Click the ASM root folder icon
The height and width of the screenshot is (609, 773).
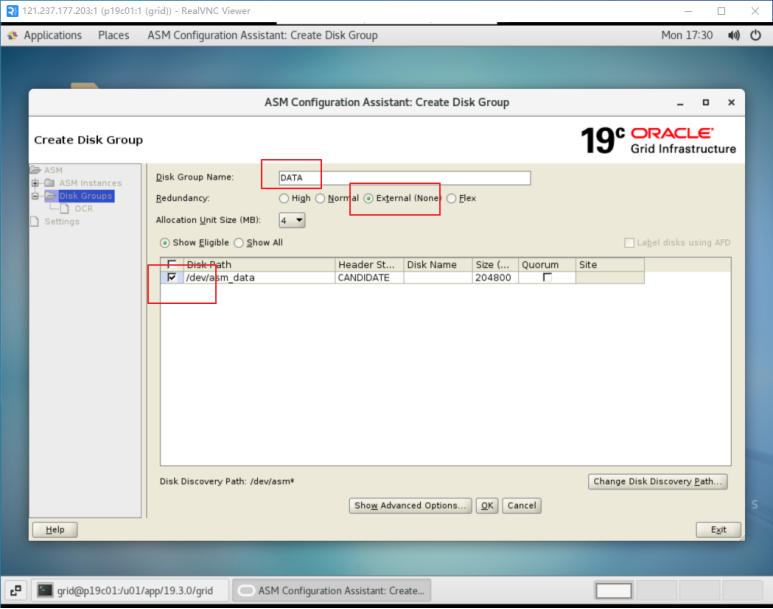35,170
